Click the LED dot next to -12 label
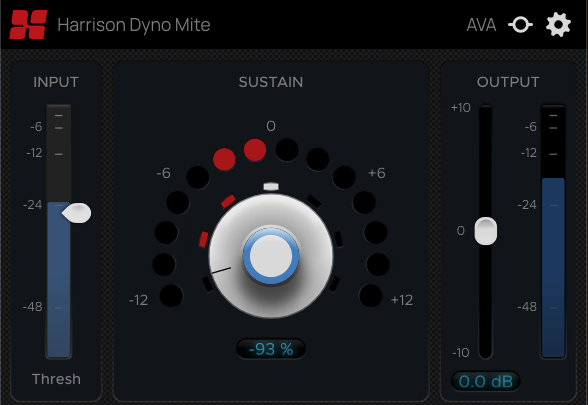This screenshot has height=405, width=588. coord(171,296)
